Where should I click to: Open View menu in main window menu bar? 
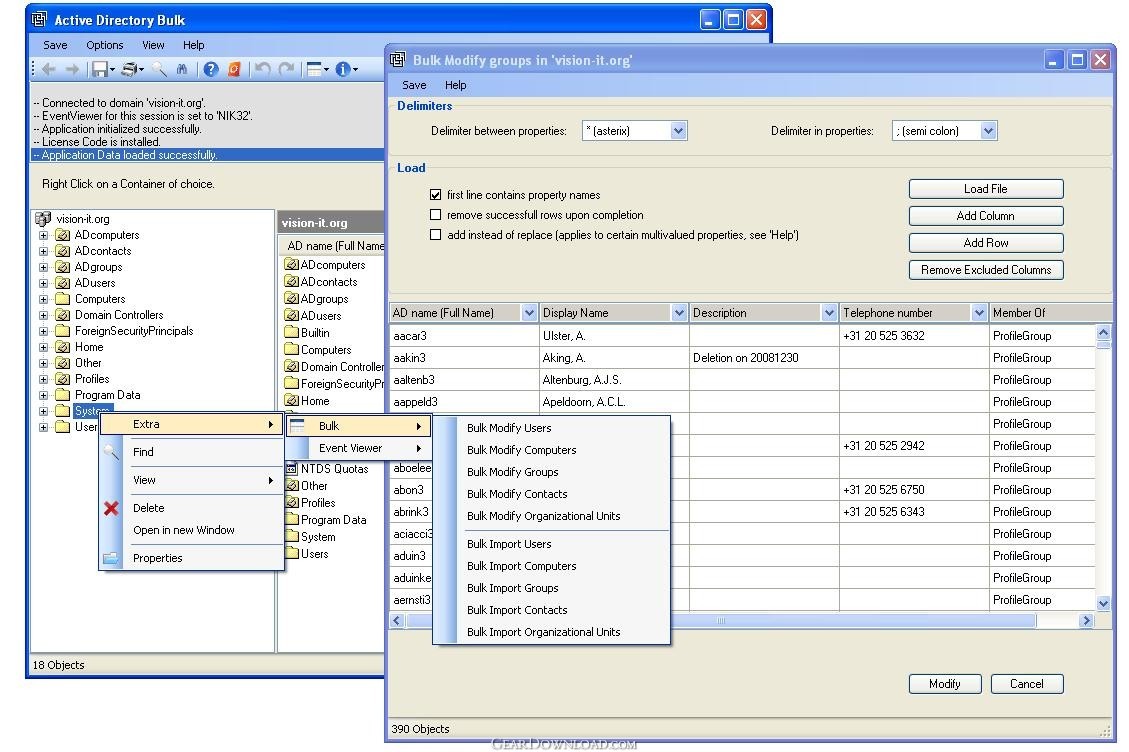click(x=153, y=45)
